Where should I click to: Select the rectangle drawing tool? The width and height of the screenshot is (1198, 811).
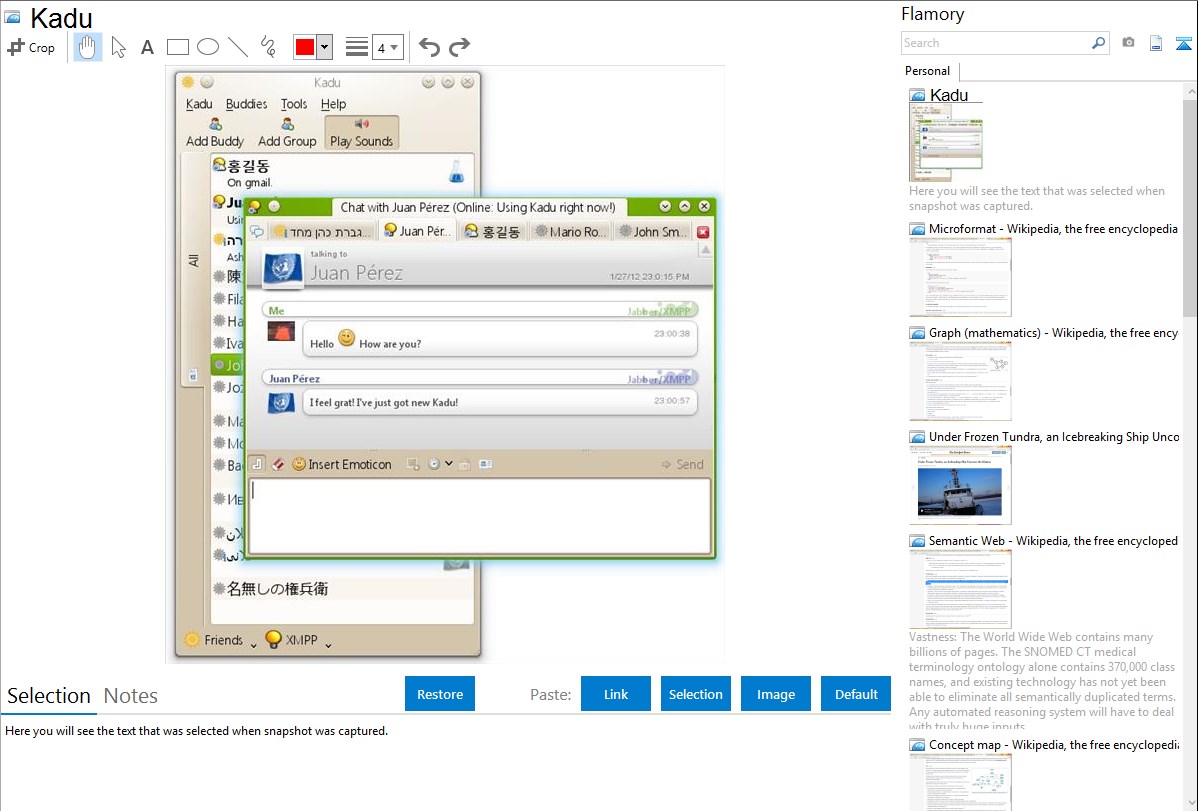(177, 47)
